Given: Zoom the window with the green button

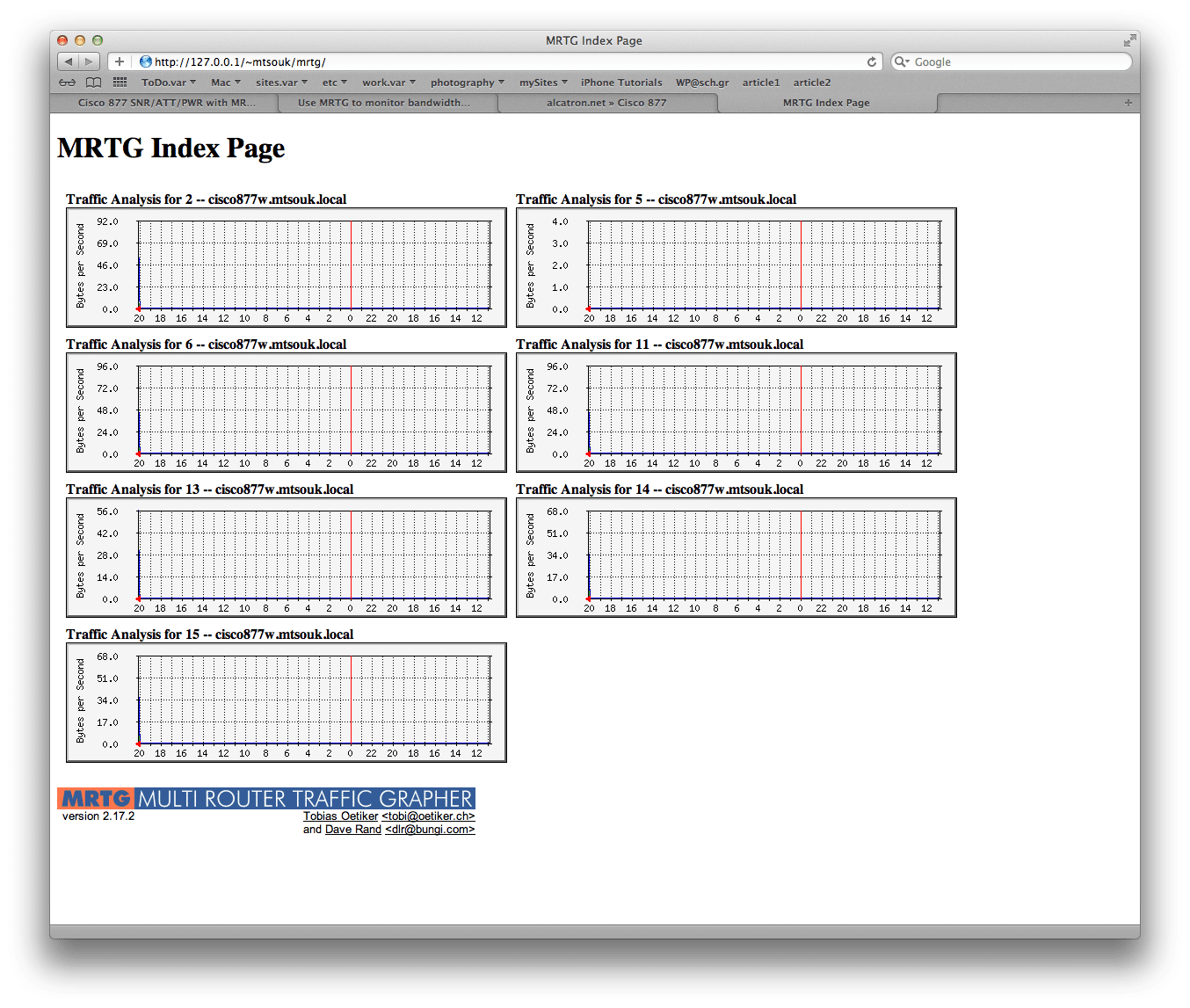Looking at the screenshot, I should tap(98, 40).
